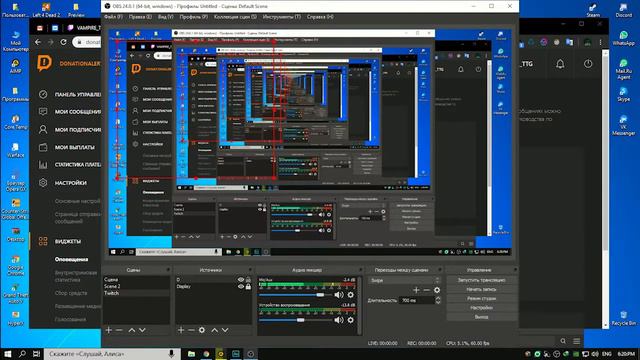Click transition duration input field
Screen dimensions: 640x360
pyautogui.click(x=417, y=300)
